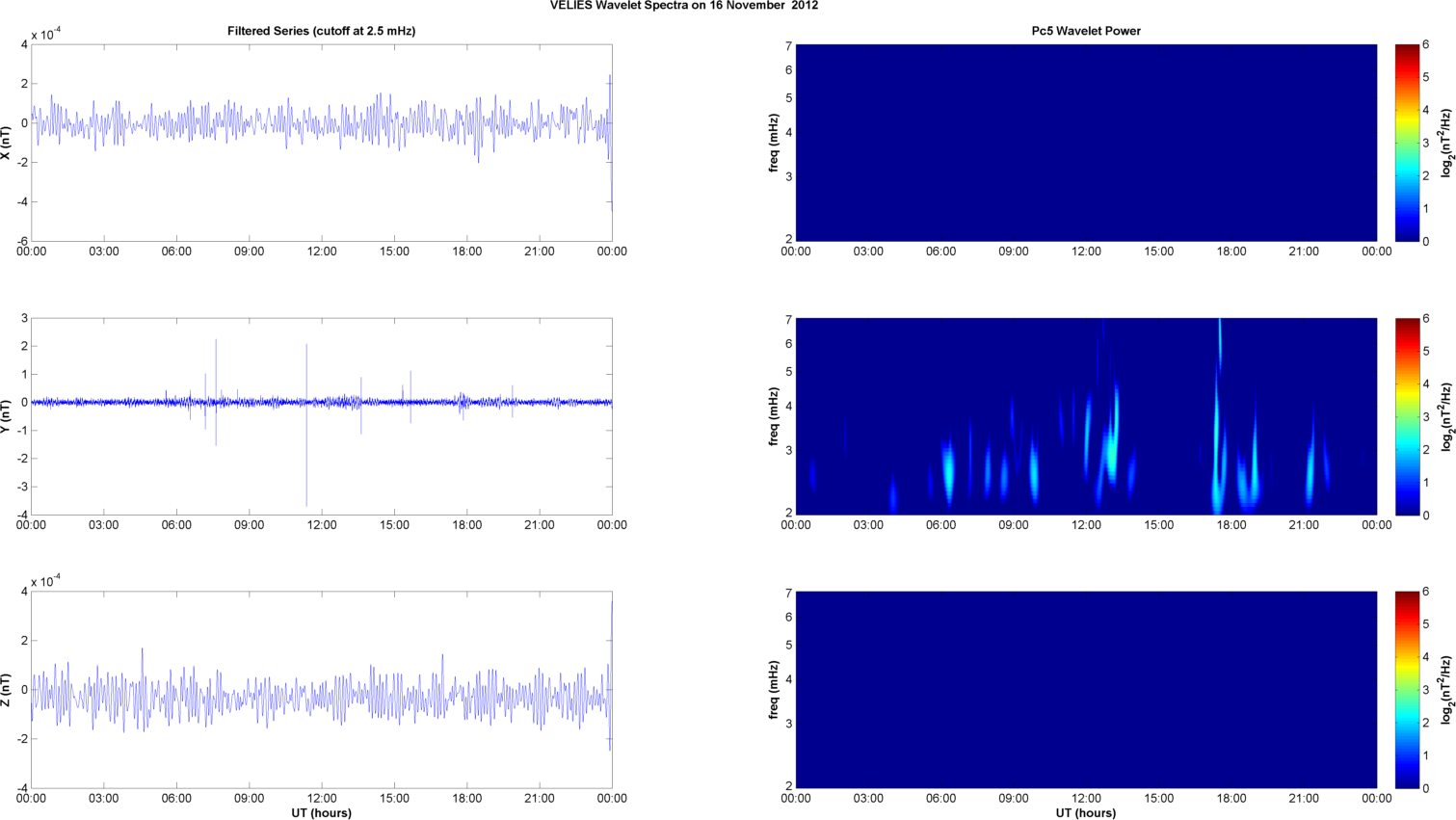Select the "Pc5 Wavelet Power" heading
Image resolution: width=1456 pixels, height=820 pixels.
(x=1086, y=31)
